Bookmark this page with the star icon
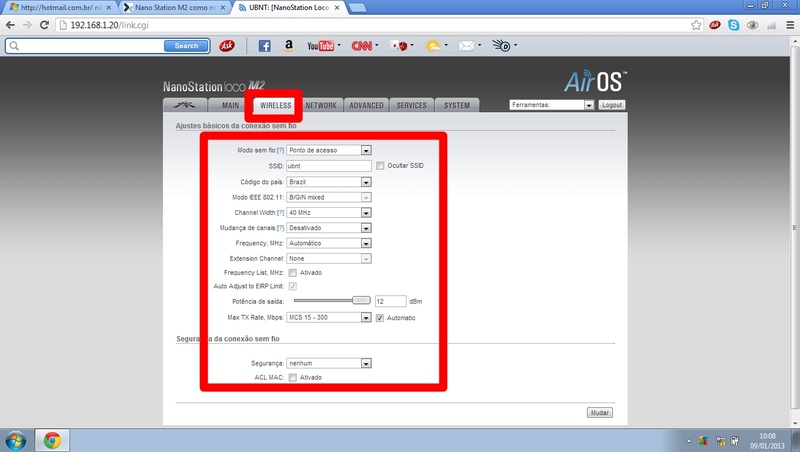This screenshot has height=452, width=800. tap(696, 25)
